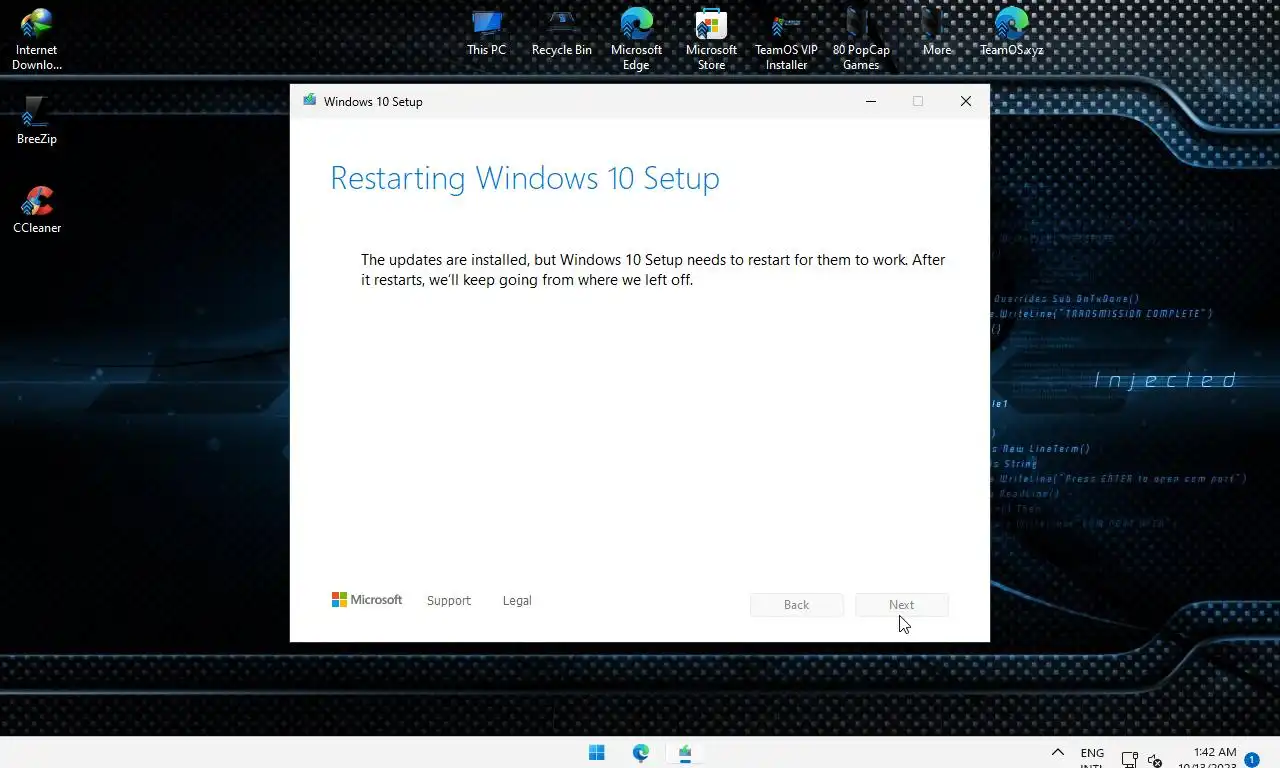Open the muted volume tray icon
1280x768 pixels.
tap(1155, 760)
